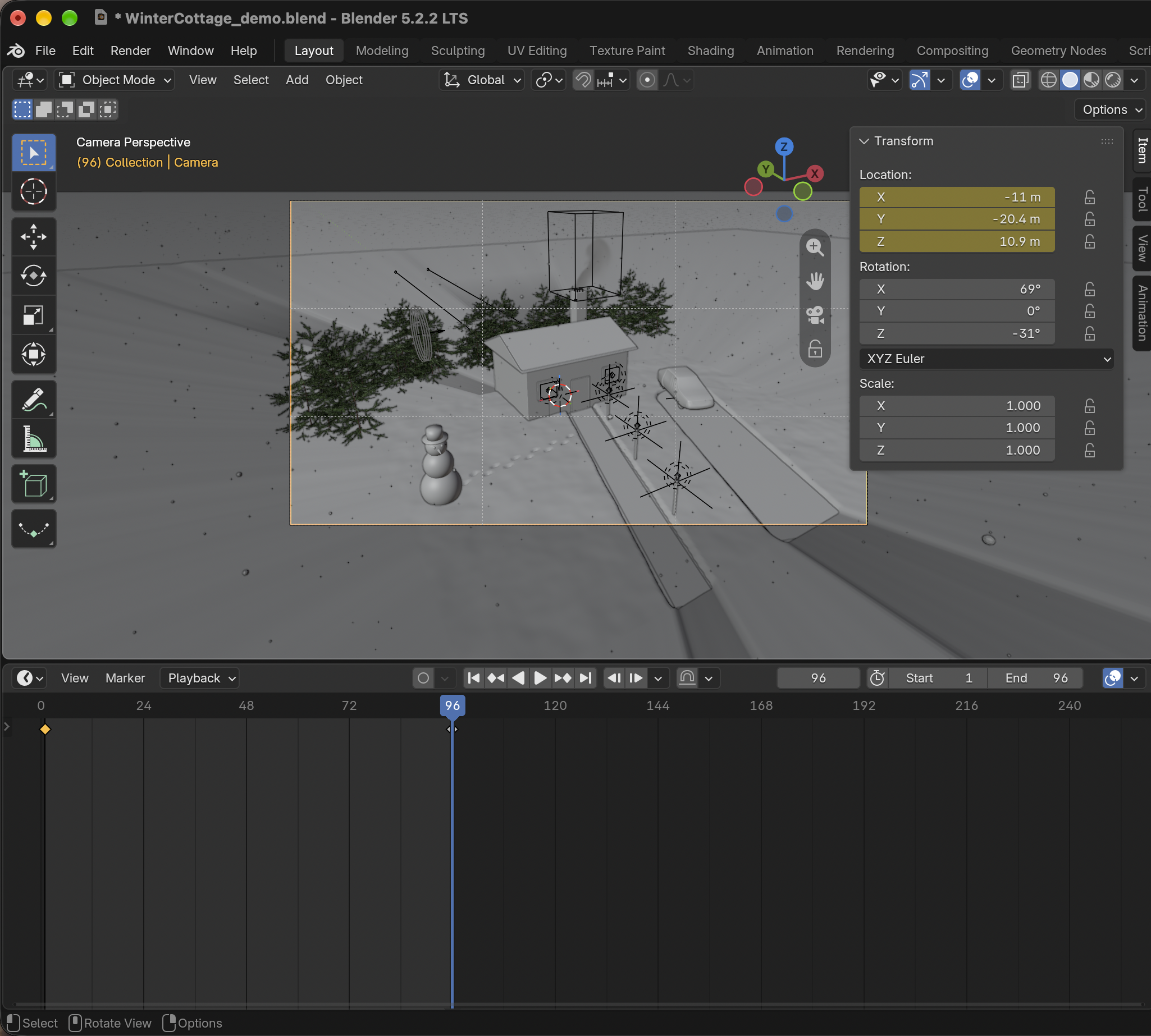The image size is (1151, 1036).
Task: Click the frame 96 playhead marker
Action: pos(452,705)
